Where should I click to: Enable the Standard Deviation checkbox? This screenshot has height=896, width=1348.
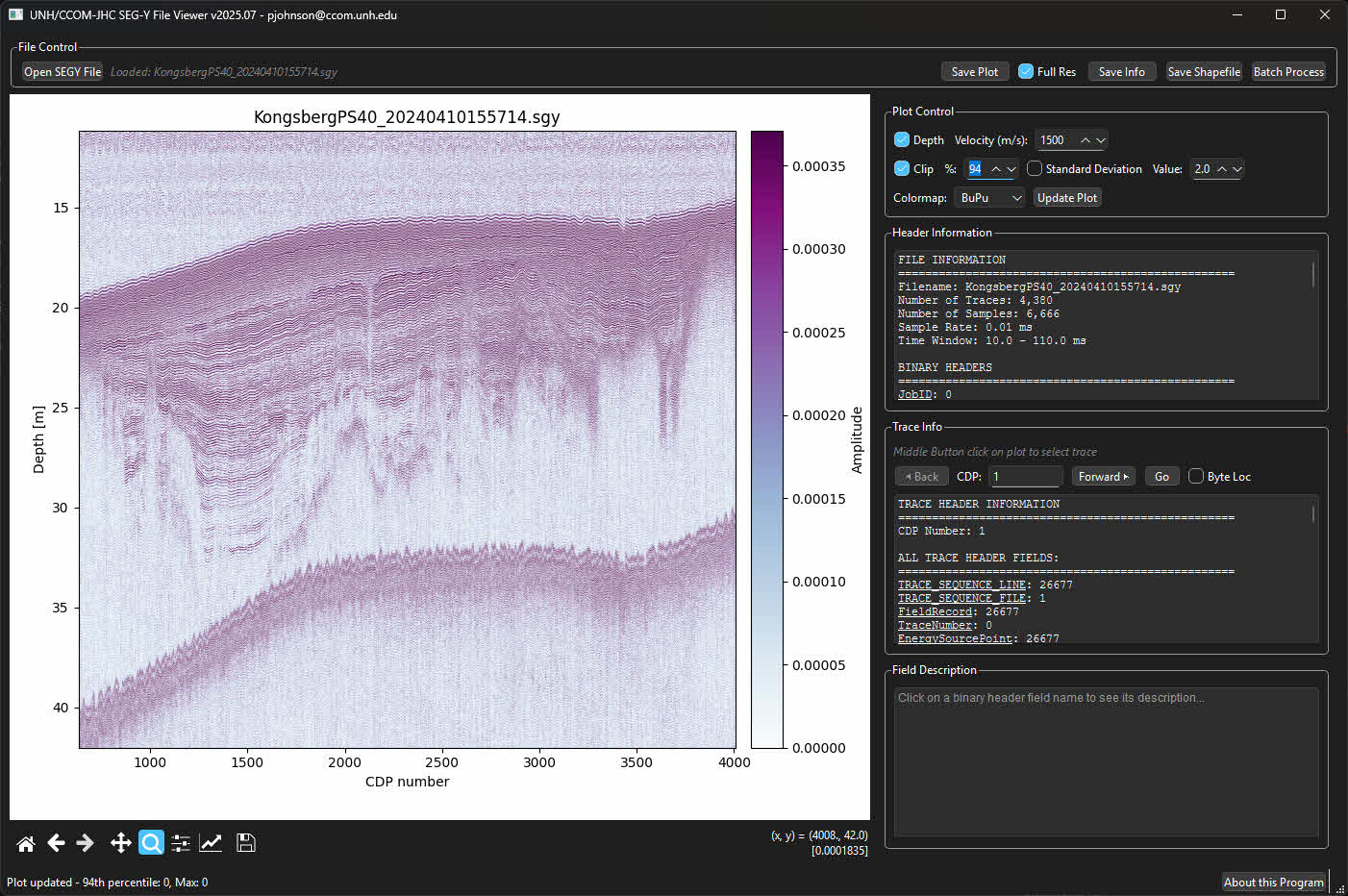click(1035, 168)
